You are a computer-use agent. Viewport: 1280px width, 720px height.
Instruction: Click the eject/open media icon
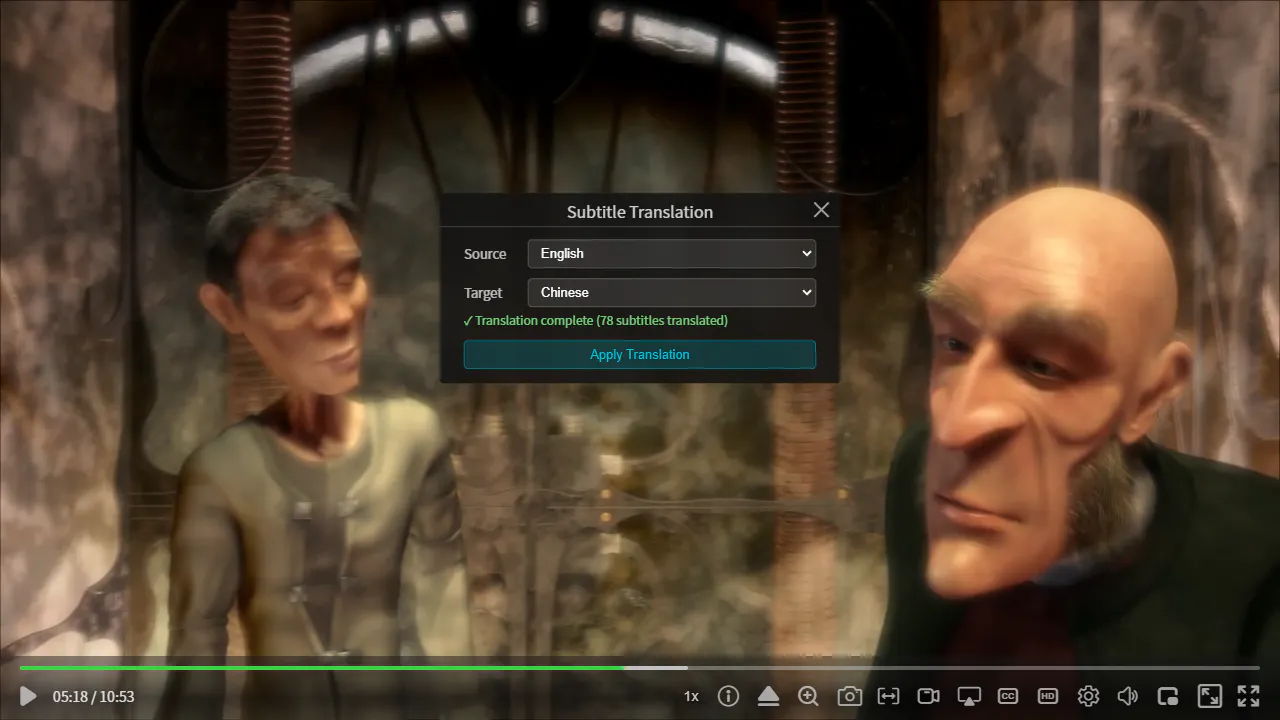click(768, 696)
